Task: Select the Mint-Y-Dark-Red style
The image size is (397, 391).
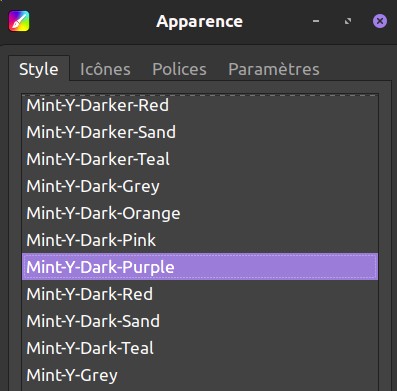Action: pos(200,294)
